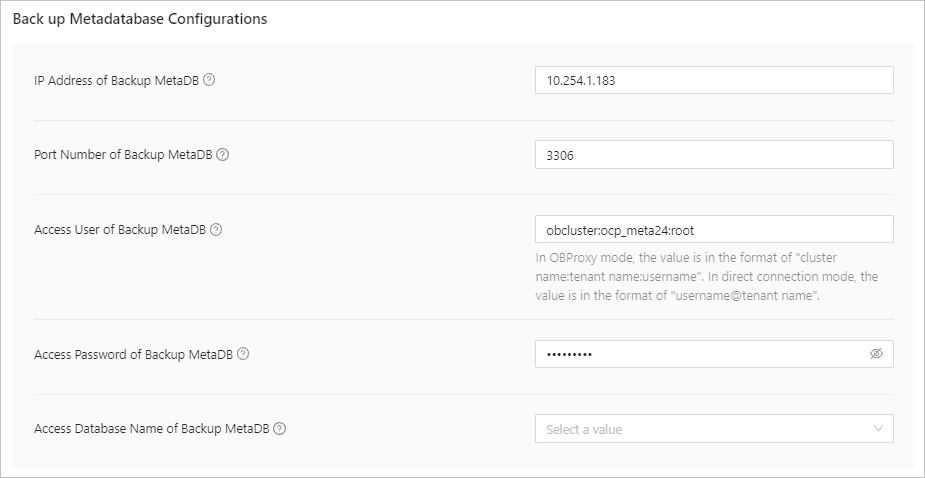Toggle password visibility with the eye icon

(876, 354)
